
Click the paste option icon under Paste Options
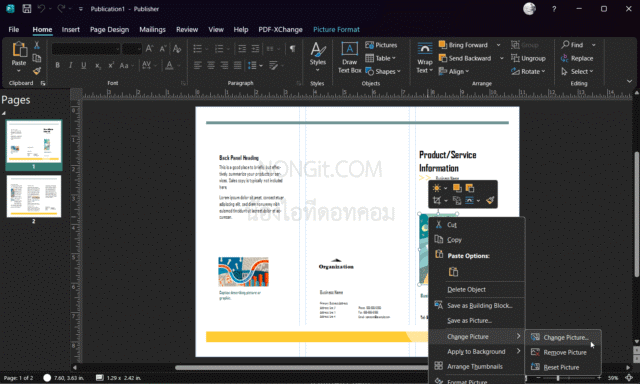[x=453, y=272]
